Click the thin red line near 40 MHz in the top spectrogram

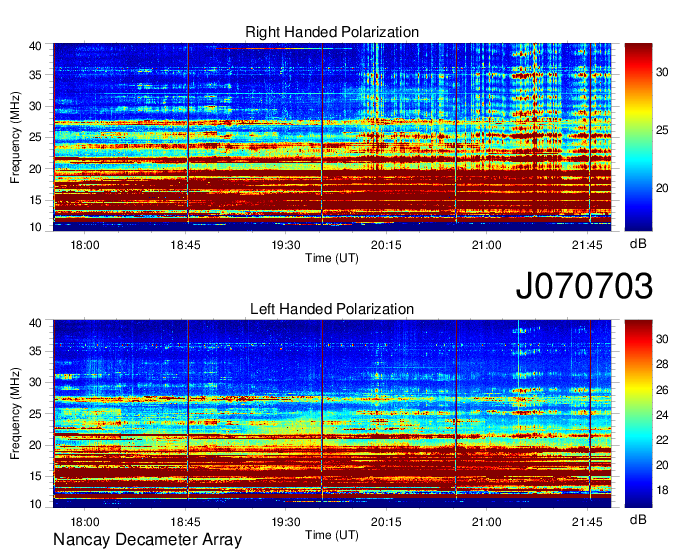coord(284,49)
